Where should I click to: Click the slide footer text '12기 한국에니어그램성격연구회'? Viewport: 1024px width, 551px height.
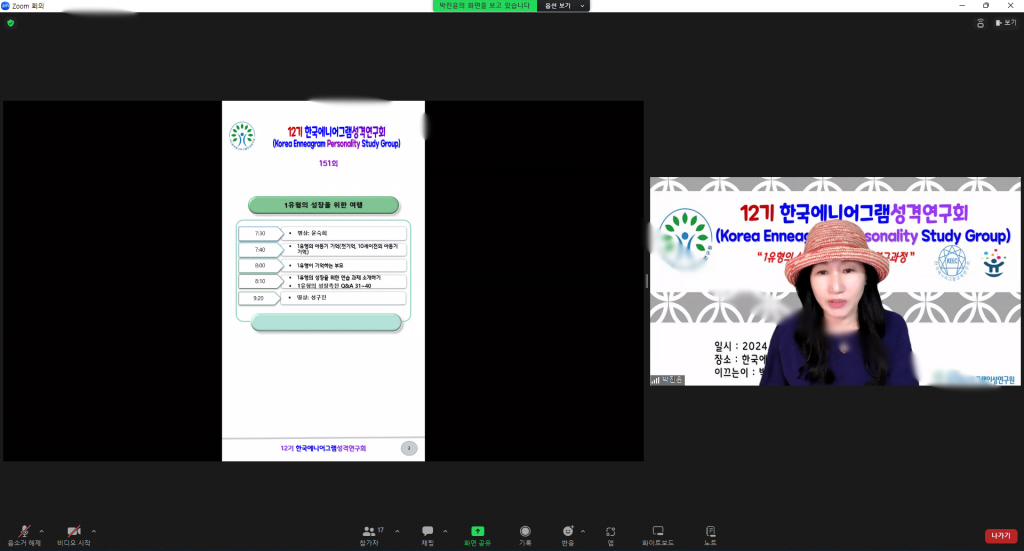tap(323, 449)
